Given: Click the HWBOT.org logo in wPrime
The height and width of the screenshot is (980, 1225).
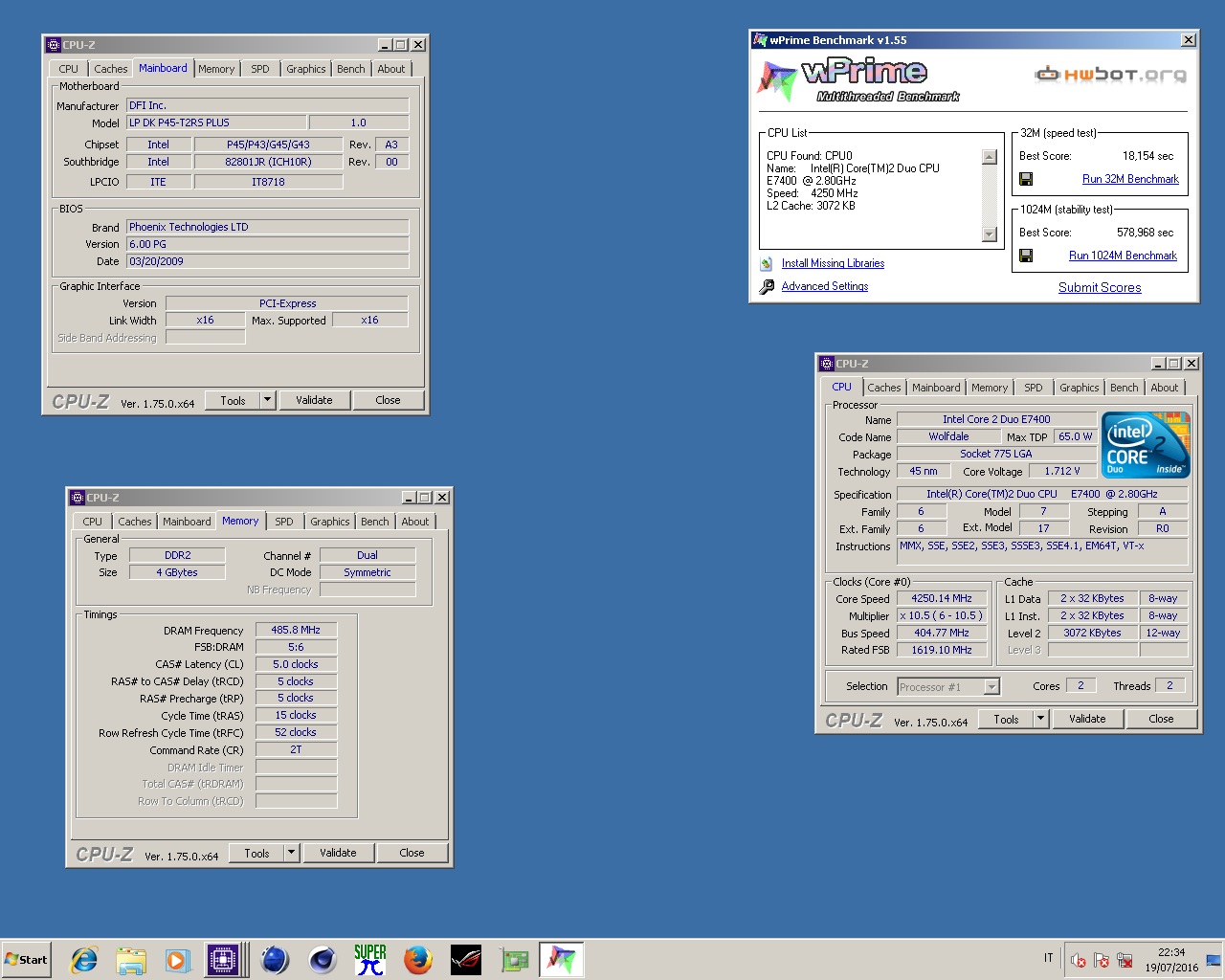Looking at the screenshot, I should 1111,75.
